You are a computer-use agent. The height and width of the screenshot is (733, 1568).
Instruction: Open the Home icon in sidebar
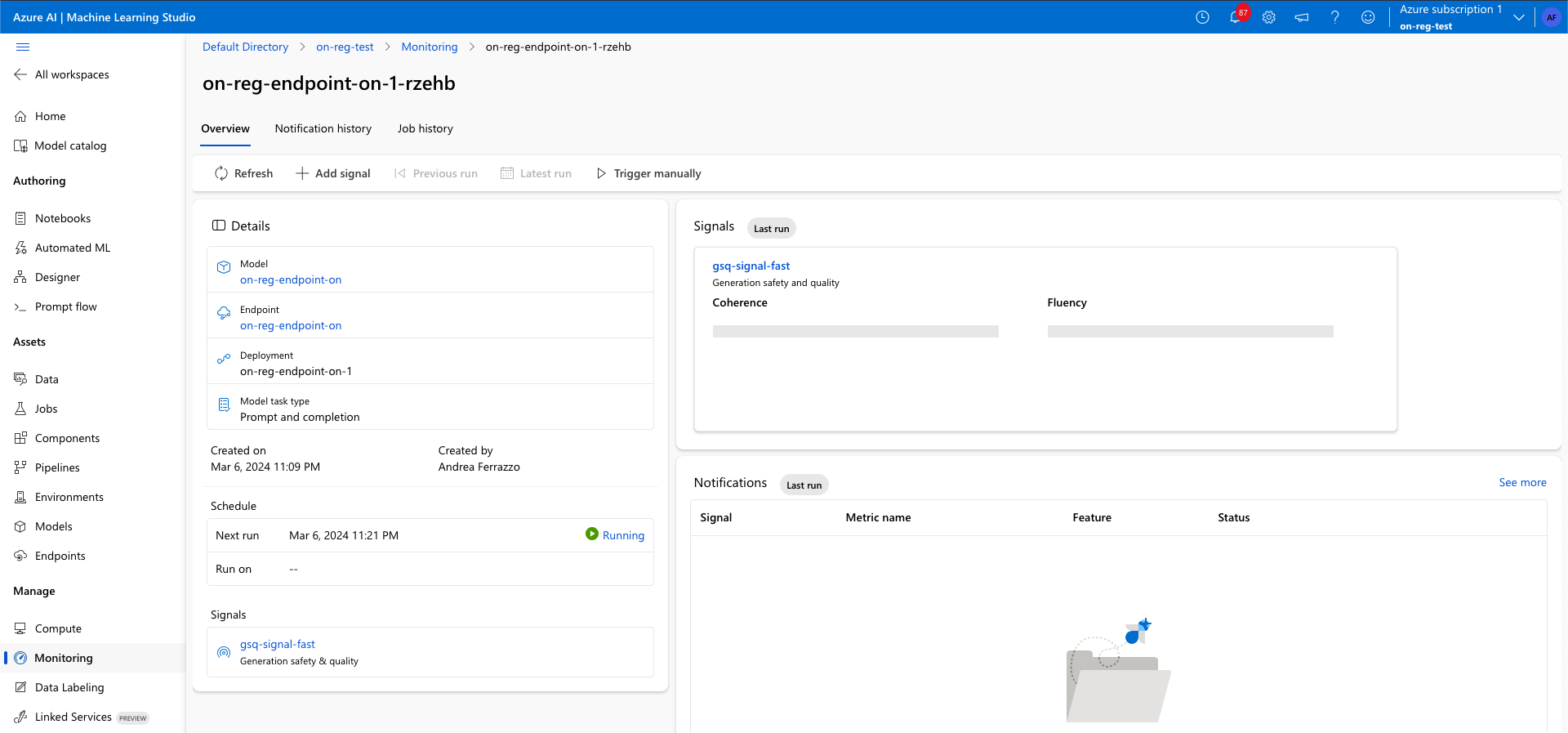[x=20, y=116]
